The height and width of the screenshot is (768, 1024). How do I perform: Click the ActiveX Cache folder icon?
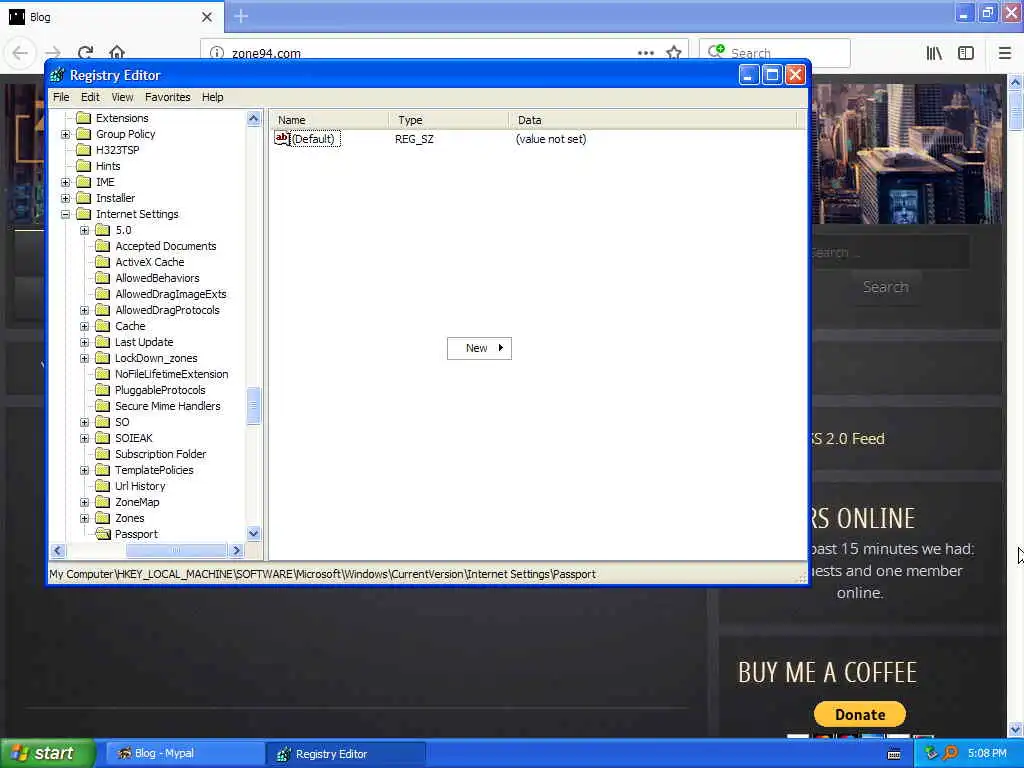coord(103,262)
